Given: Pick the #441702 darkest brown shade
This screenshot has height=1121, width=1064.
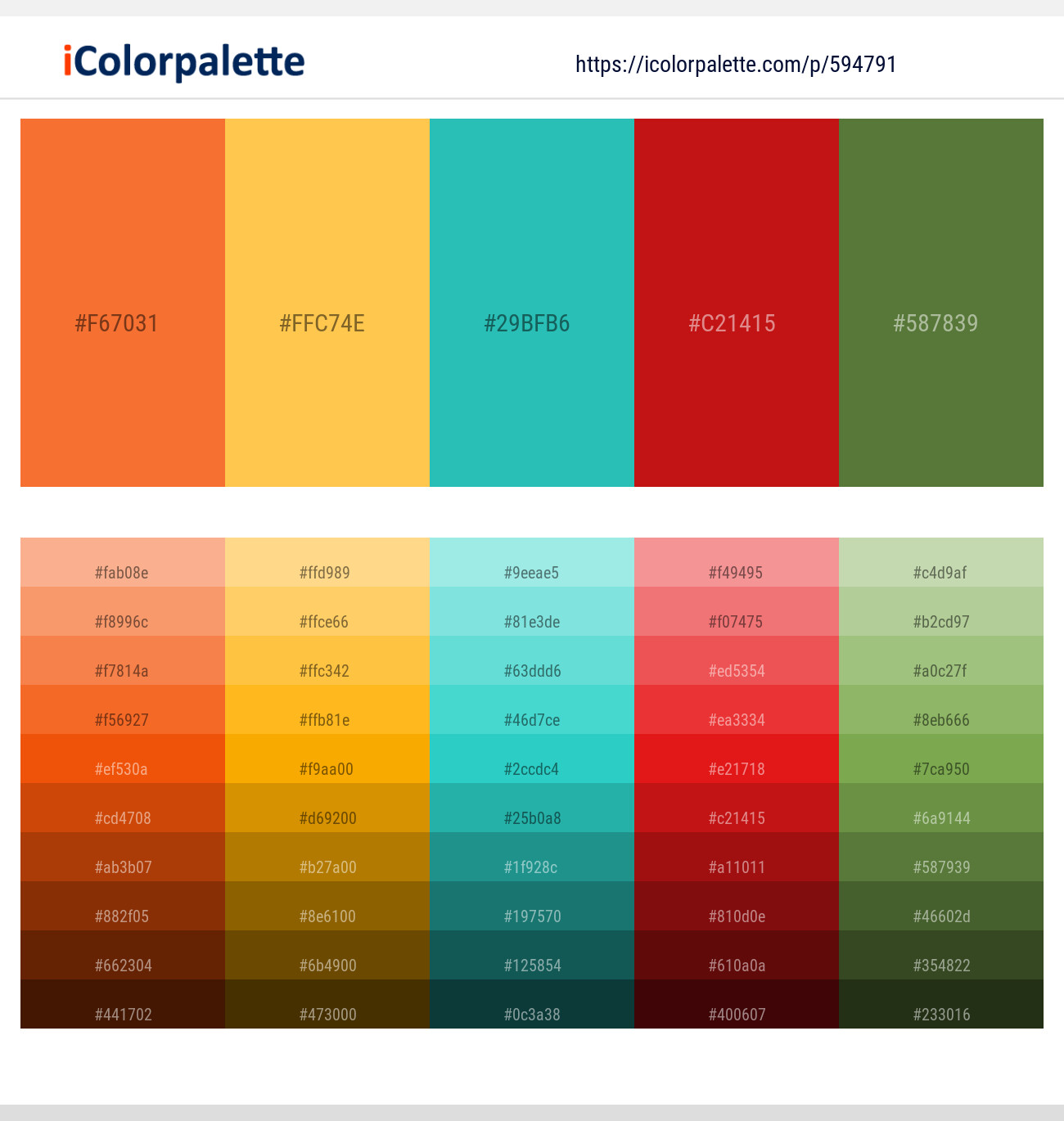Looking at the screenshot, I should (x=123, y=1005).
